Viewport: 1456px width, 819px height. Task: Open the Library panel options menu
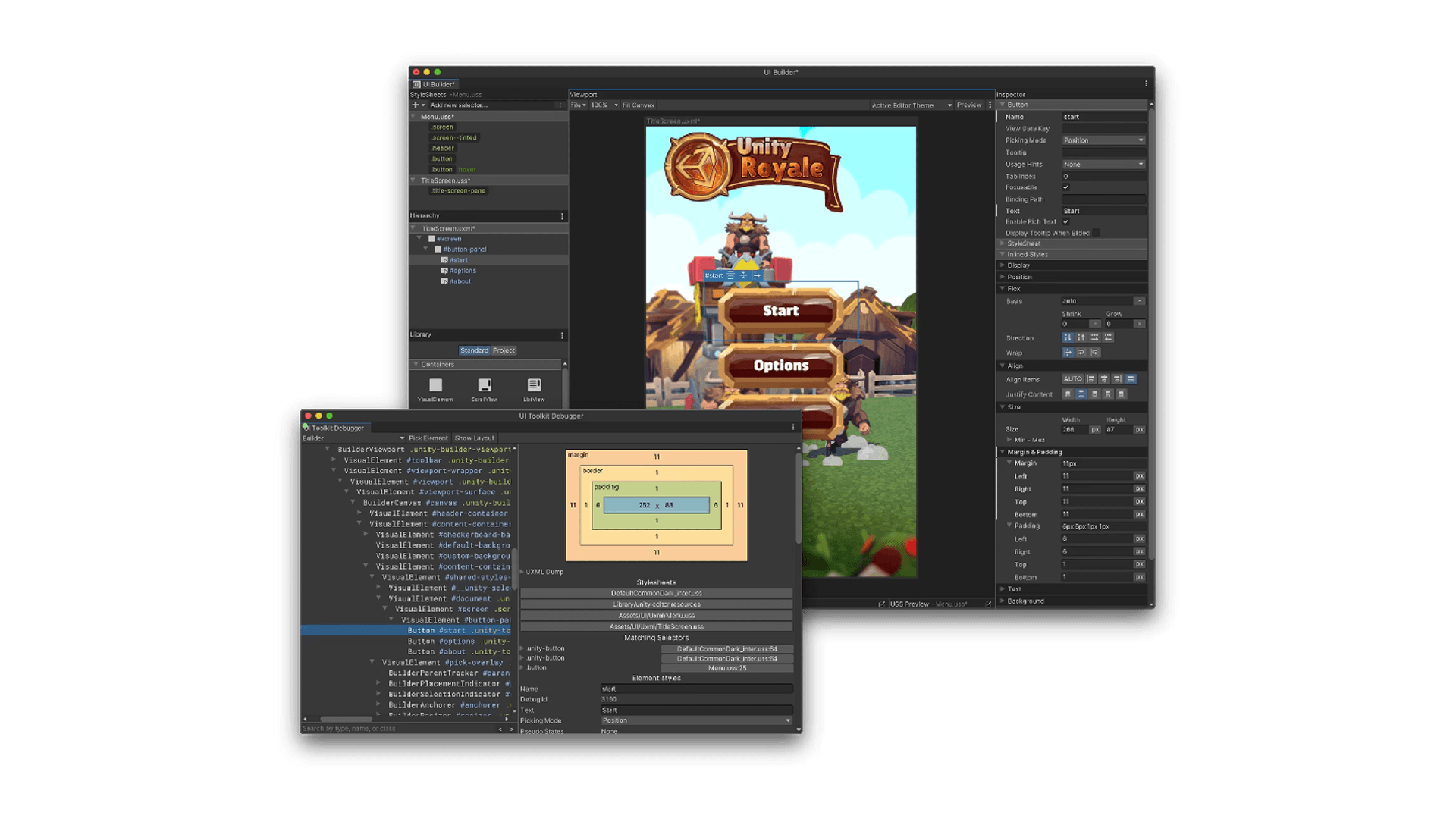562,335
